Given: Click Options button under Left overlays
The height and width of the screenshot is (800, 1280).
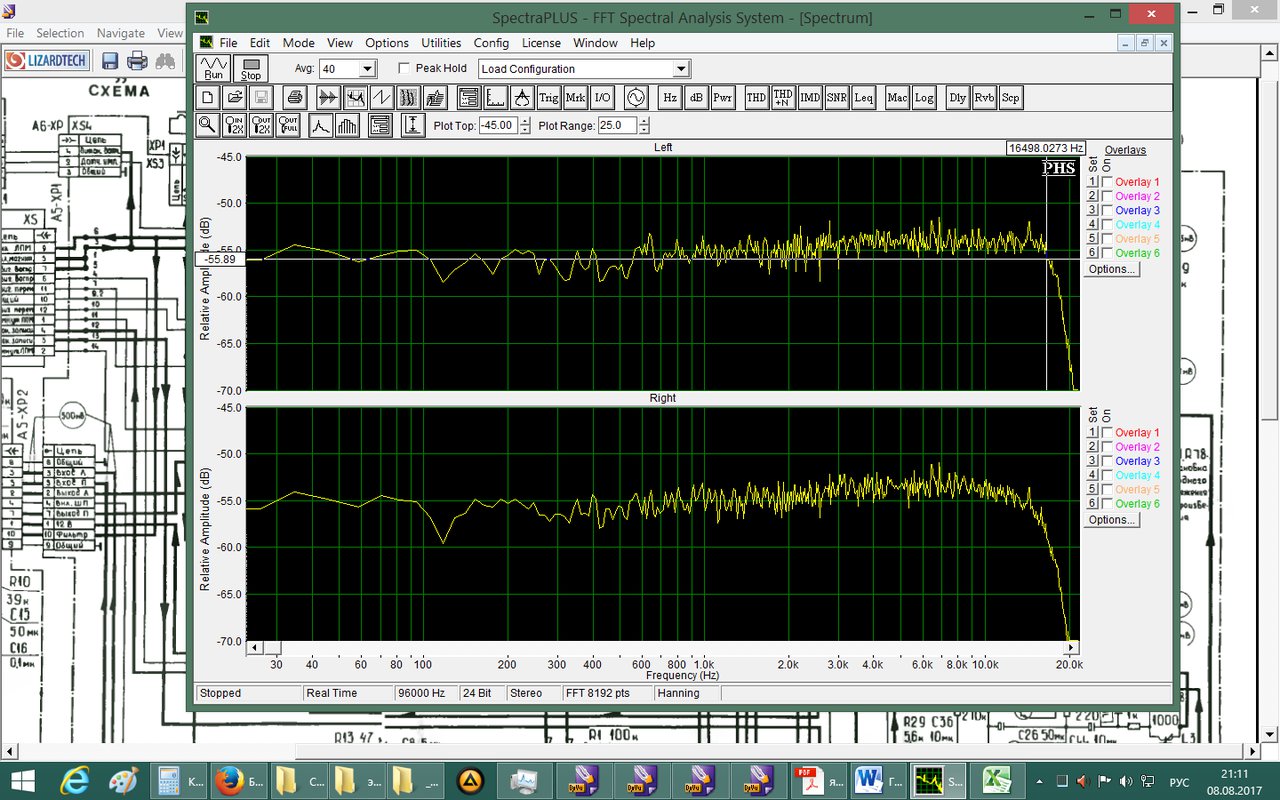Looking at the screenshot, I should click(x=1111, y=269).
